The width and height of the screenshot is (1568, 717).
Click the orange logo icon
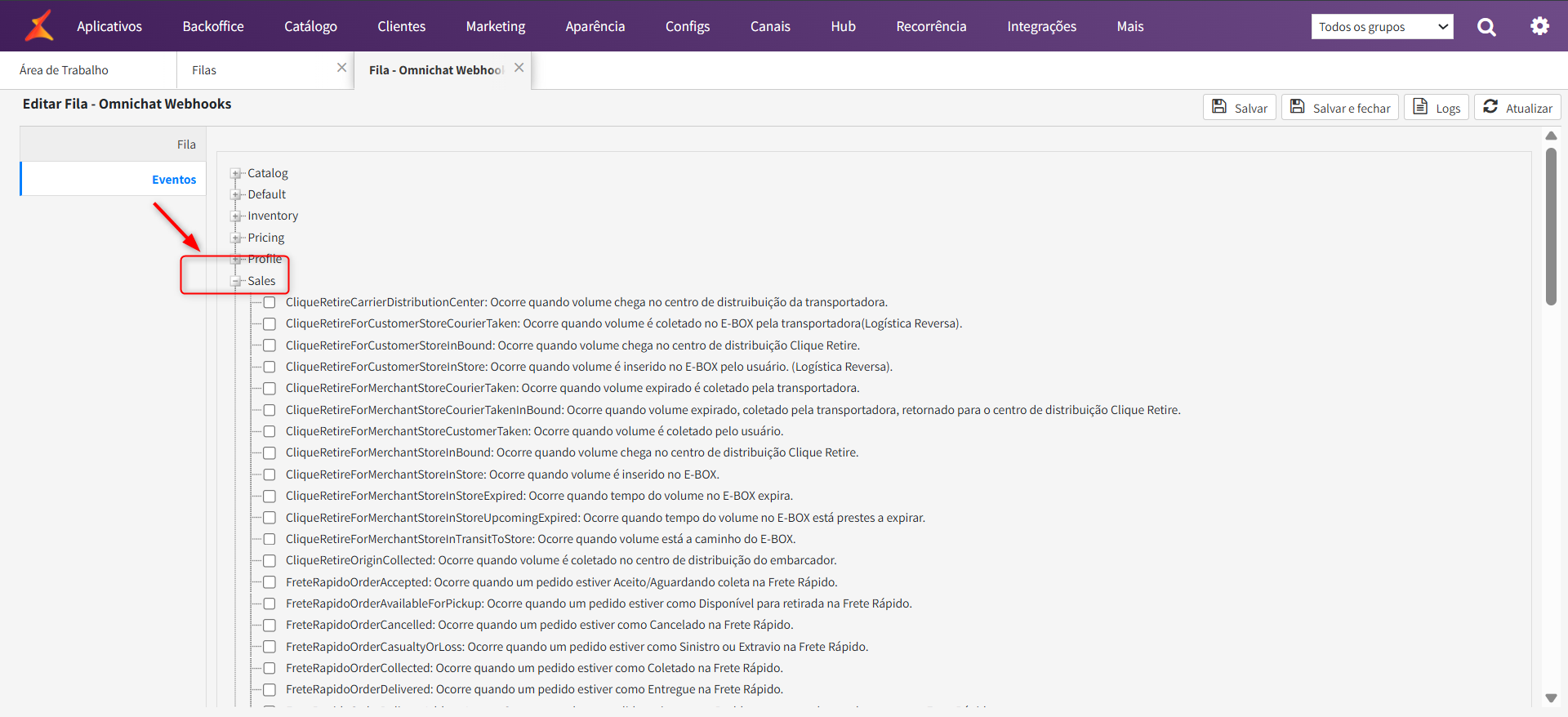coord(38,26)
